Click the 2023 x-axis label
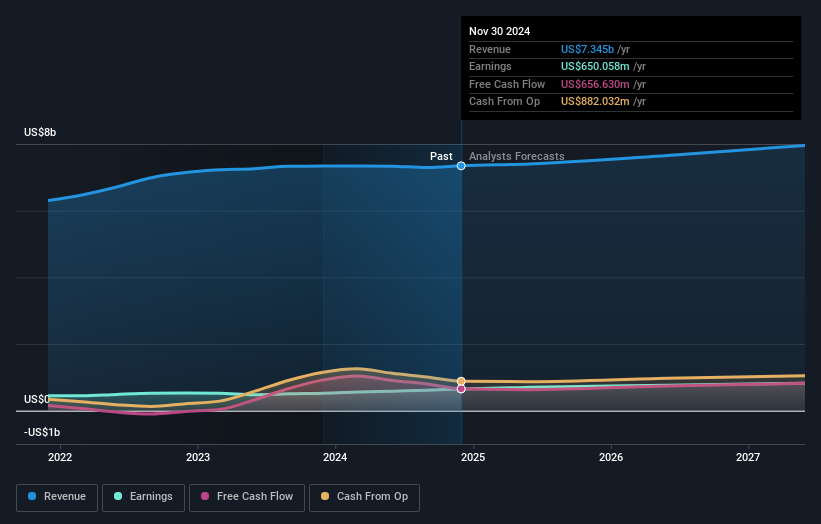Viewport: 821px width, 524px height. pos(198,457)
